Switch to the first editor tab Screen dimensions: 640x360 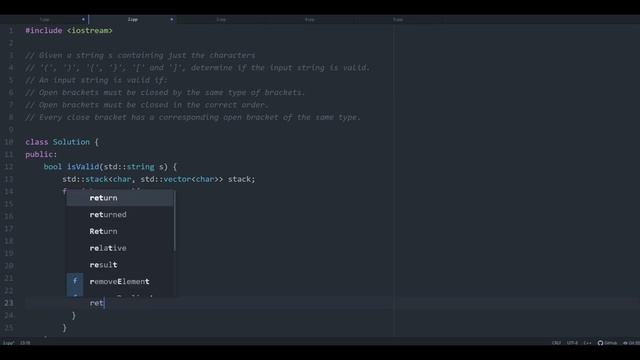44,19
